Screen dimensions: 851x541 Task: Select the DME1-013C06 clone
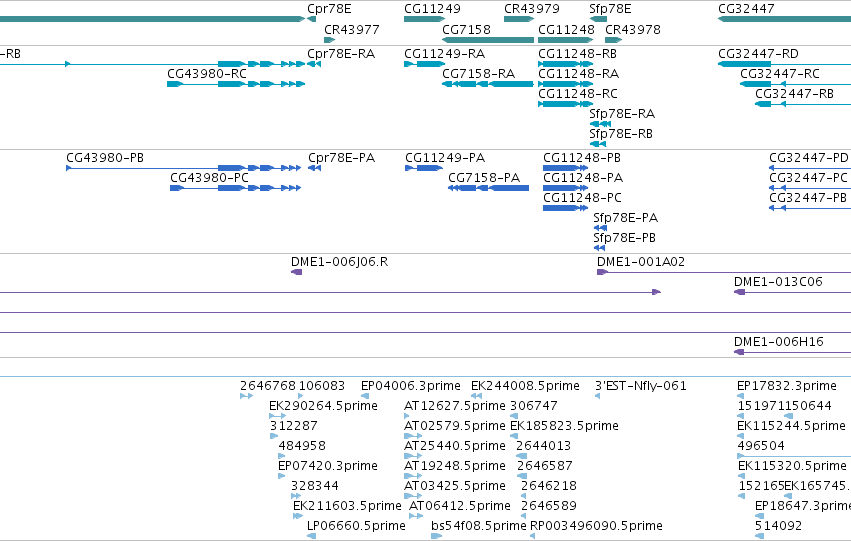pos(792,292)
